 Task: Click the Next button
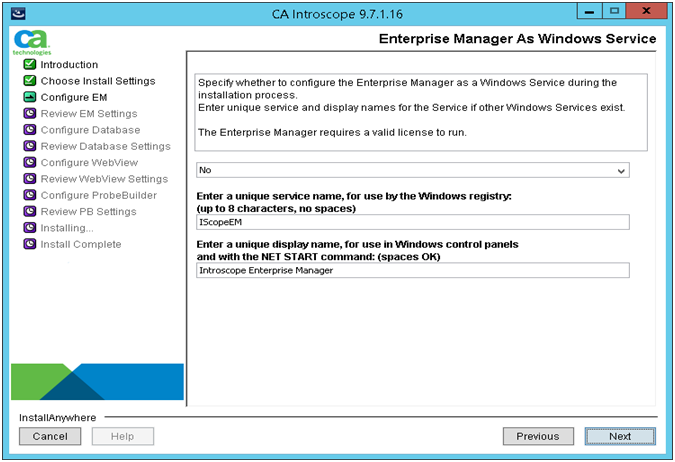pos(620,436)
